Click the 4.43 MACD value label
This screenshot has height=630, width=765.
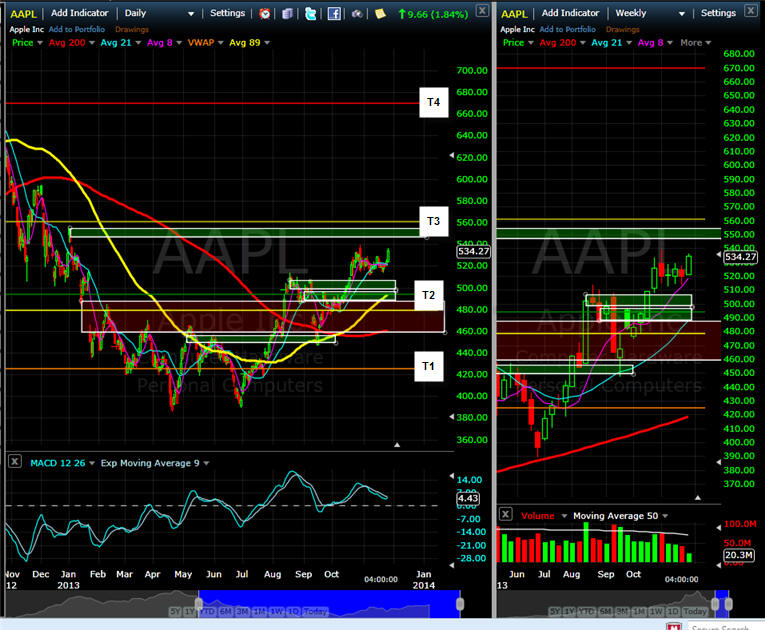(x=468, y=498)
